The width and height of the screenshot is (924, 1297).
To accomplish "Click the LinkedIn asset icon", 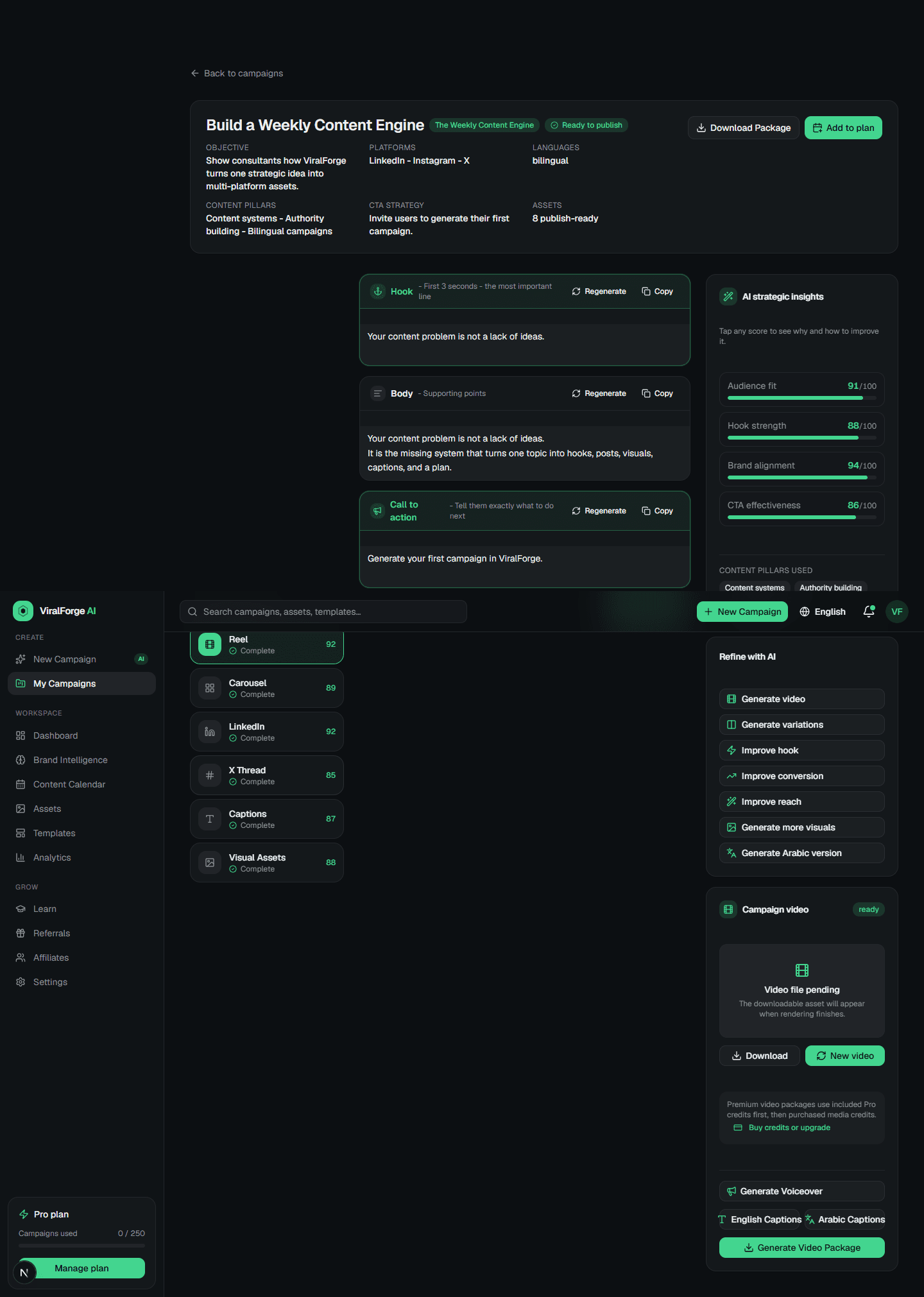I will tap(210, 732).
